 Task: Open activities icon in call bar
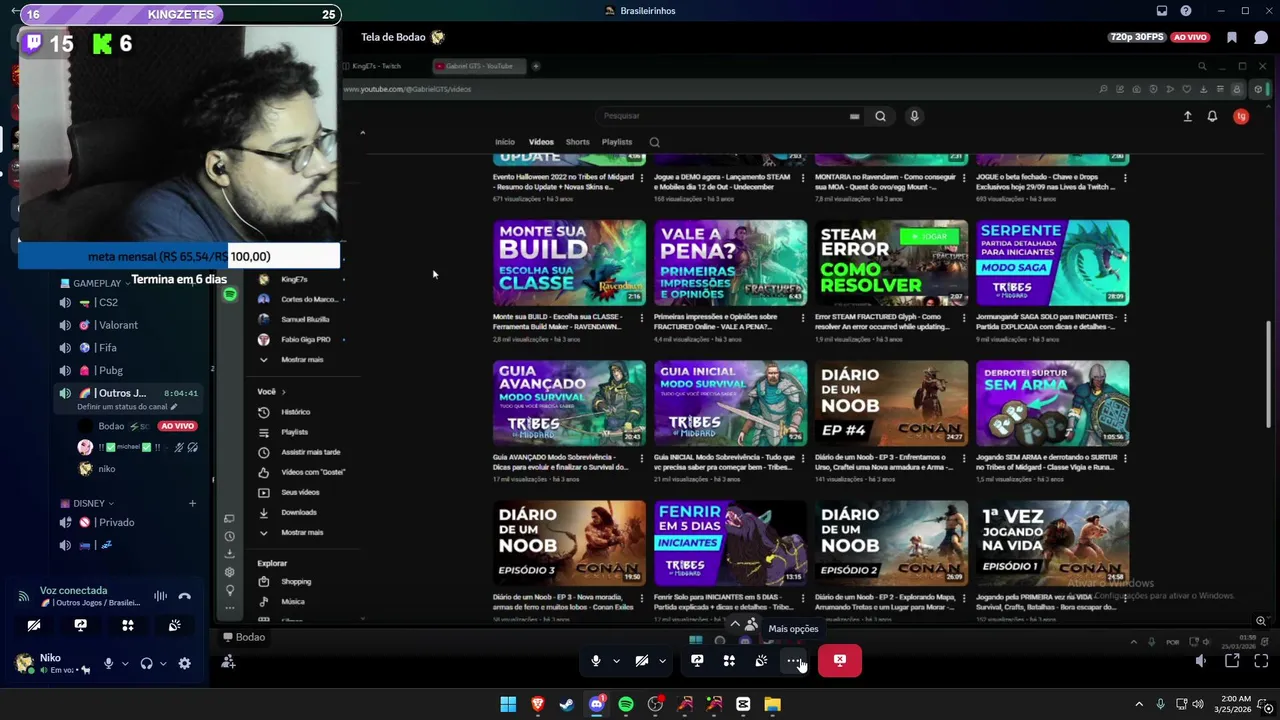(729, 661)
